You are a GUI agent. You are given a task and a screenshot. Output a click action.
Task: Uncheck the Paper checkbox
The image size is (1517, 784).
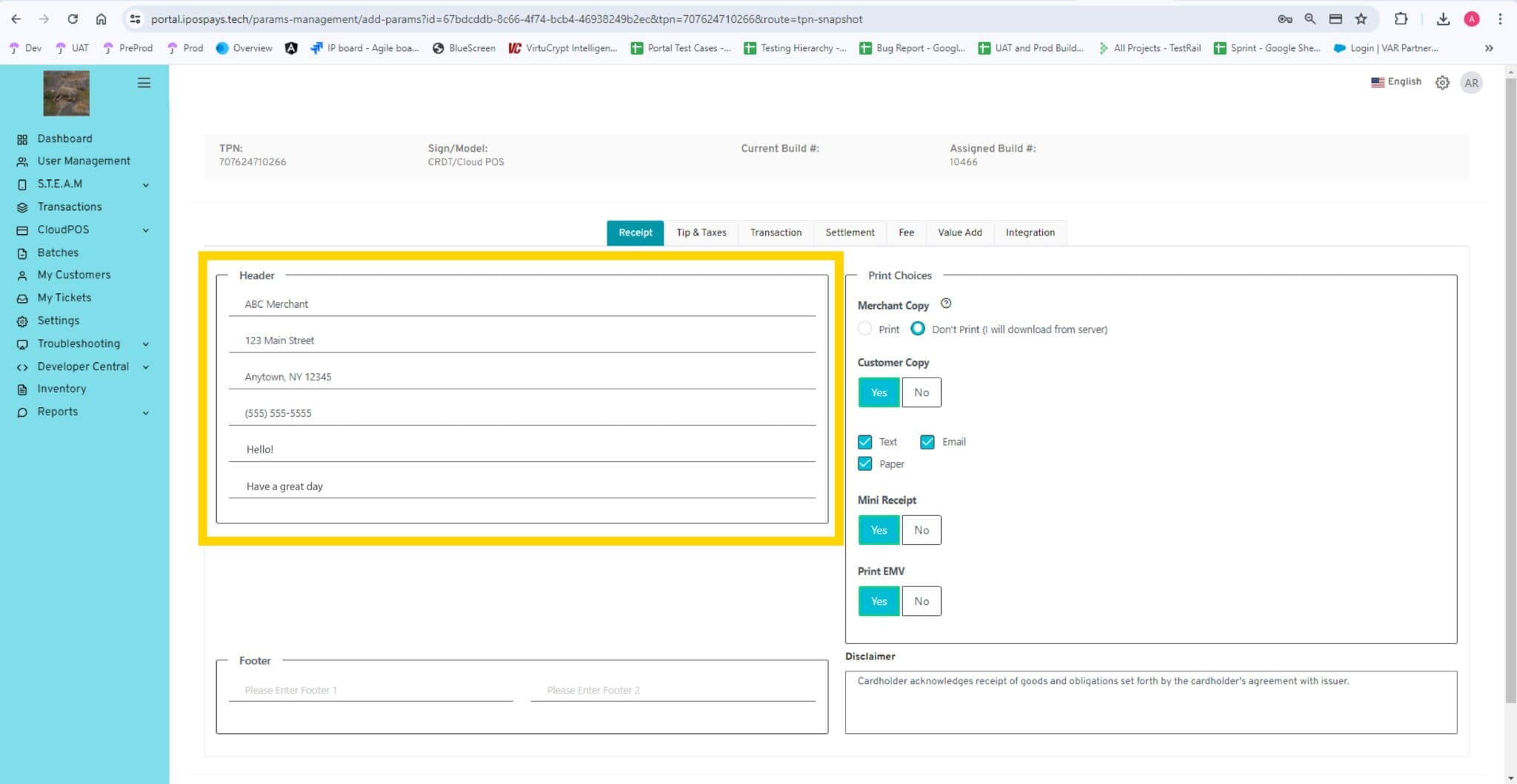pyautogui.click(x=864, y=464)
